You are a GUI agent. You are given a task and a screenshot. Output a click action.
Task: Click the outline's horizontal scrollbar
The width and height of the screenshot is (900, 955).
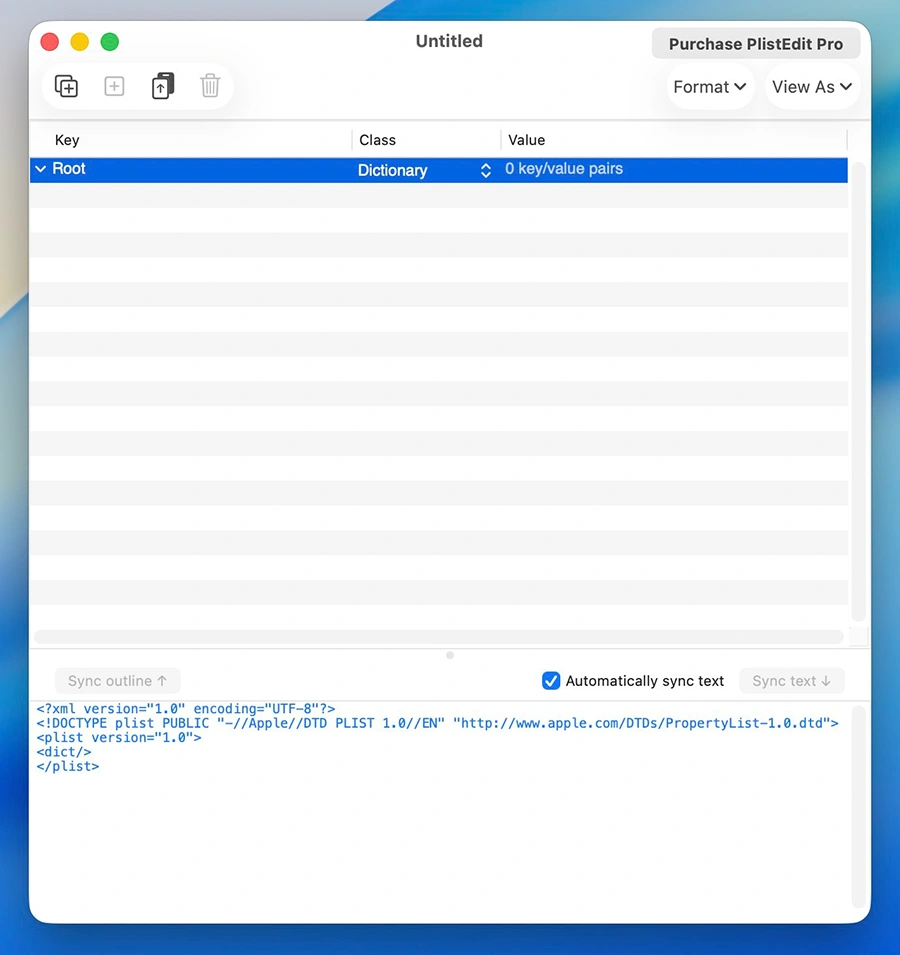click(438, 637)
